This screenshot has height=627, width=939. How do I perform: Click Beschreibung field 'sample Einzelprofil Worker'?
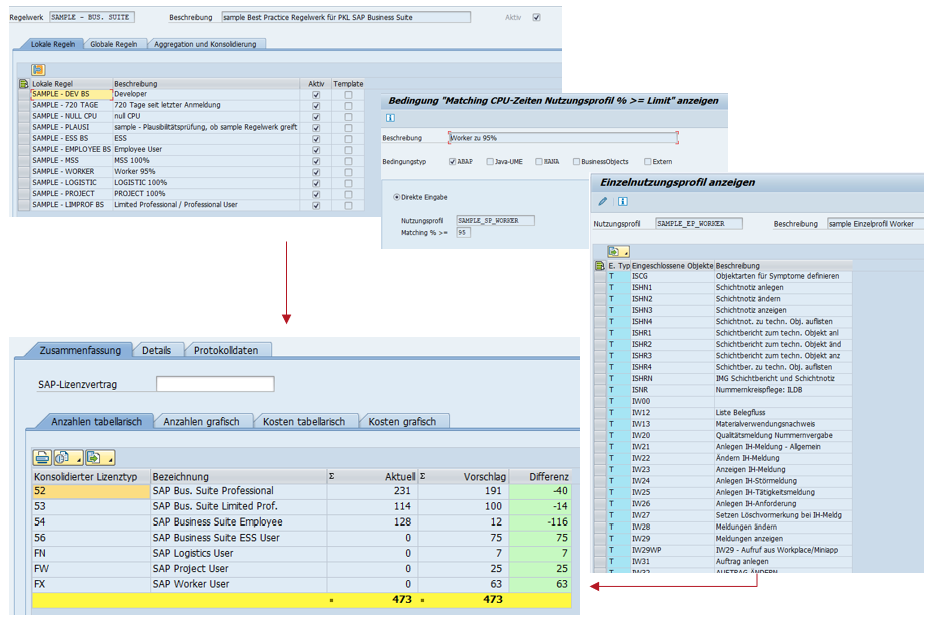click(x=875, y=223)
